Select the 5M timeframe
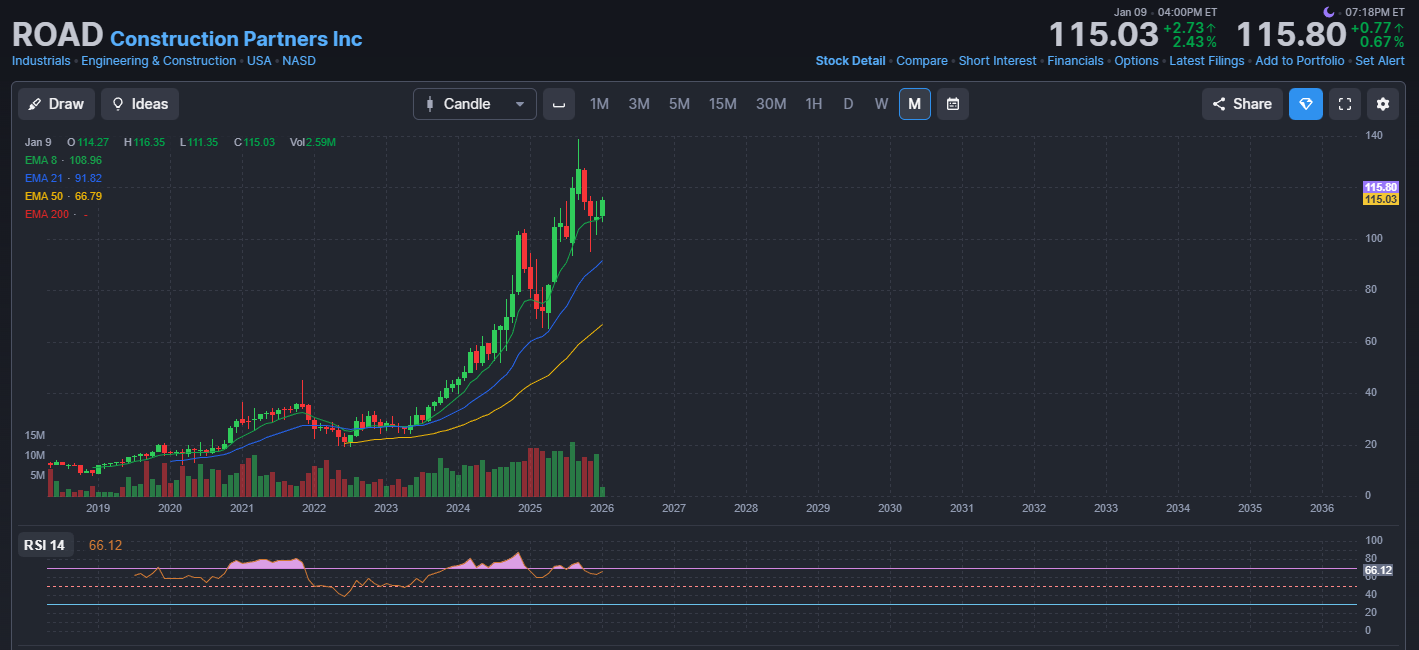 679,104
